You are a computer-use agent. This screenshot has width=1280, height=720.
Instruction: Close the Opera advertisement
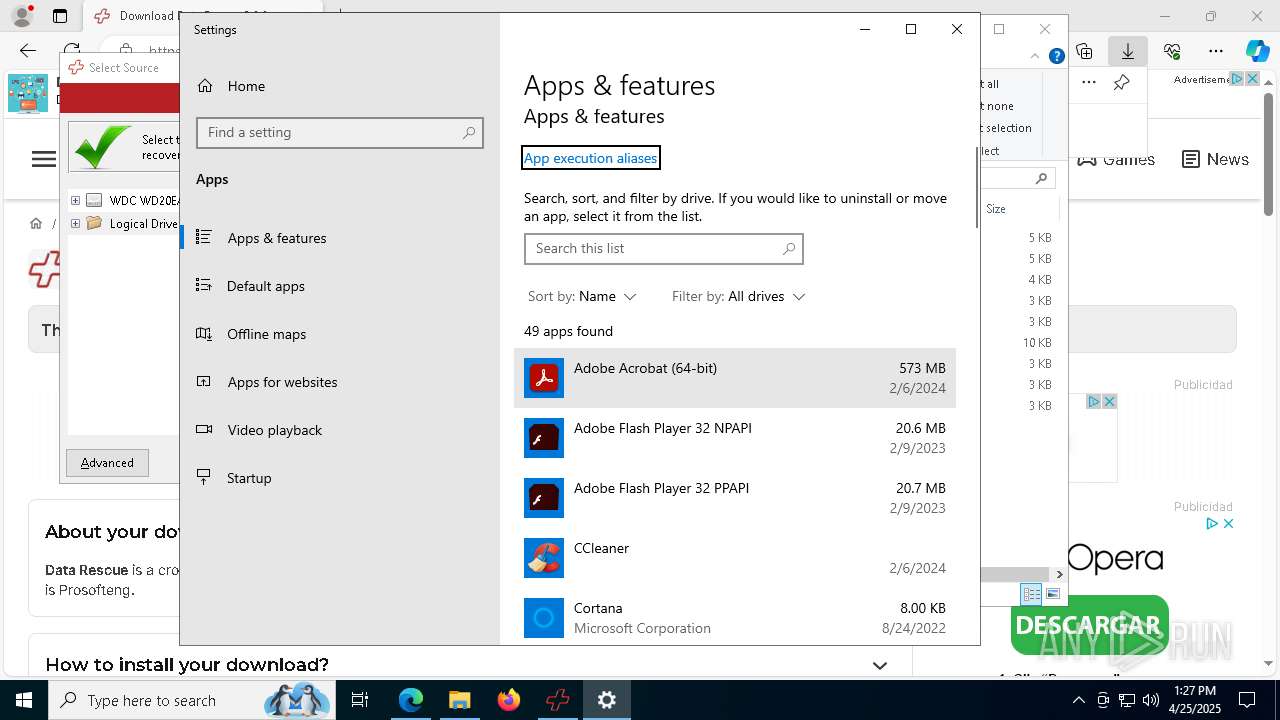click(x=1229, y=523)
